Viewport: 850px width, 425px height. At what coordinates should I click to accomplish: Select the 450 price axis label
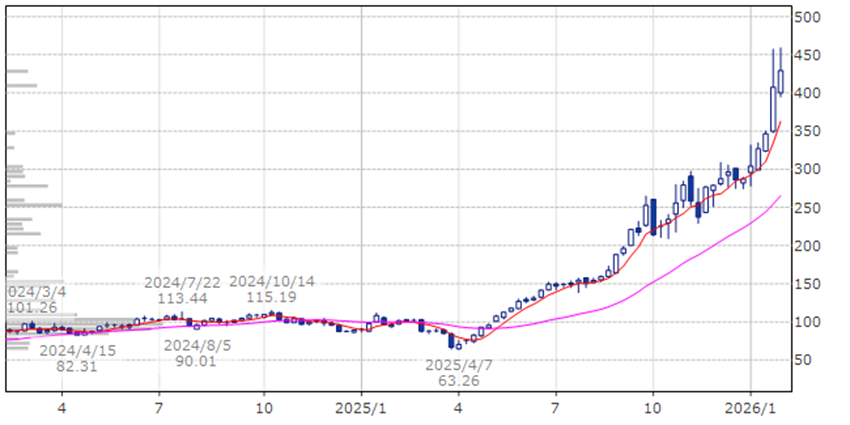click(x=808, y=55)
